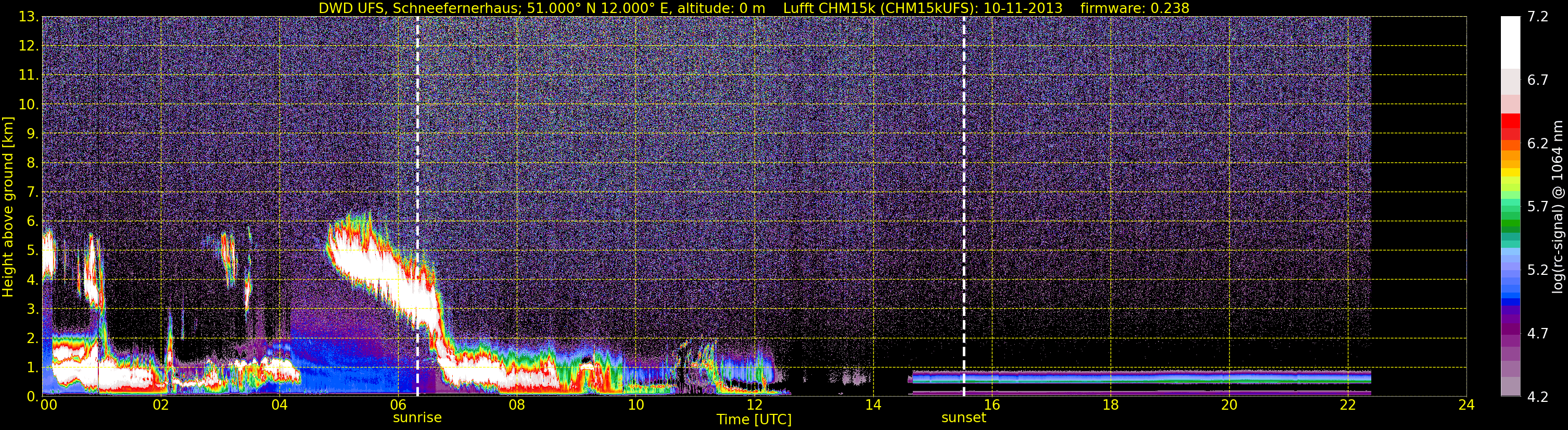
Task: Click the height axis tick '12.'
Action: click(28, 46)
